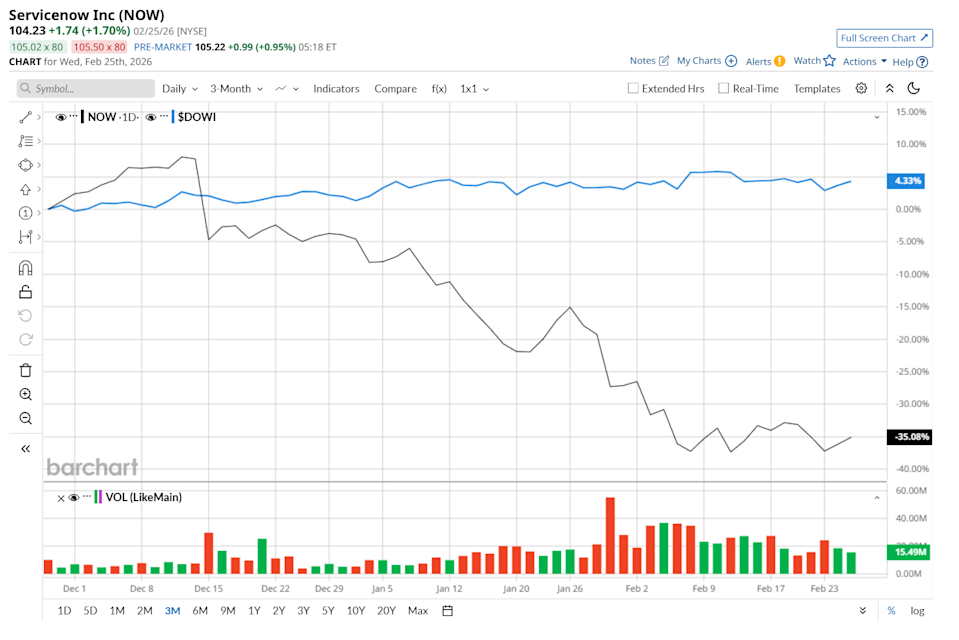Open the Daily frequency dropdown
Image resolution: width=959 pixels, height=640 pixels.
(x=180, y=89)
